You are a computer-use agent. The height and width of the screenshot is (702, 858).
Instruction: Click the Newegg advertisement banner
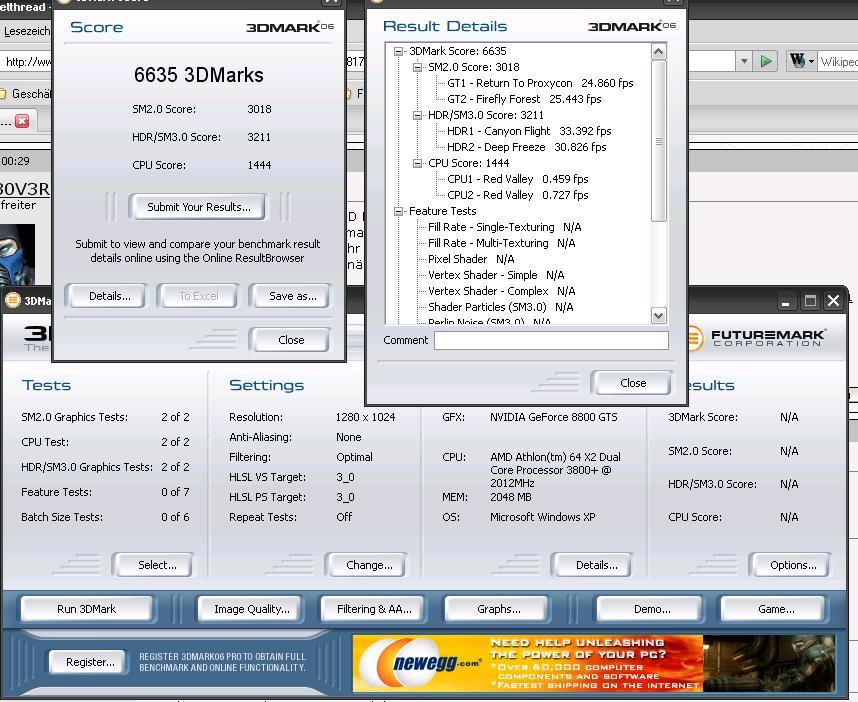(x=593, y=663)
